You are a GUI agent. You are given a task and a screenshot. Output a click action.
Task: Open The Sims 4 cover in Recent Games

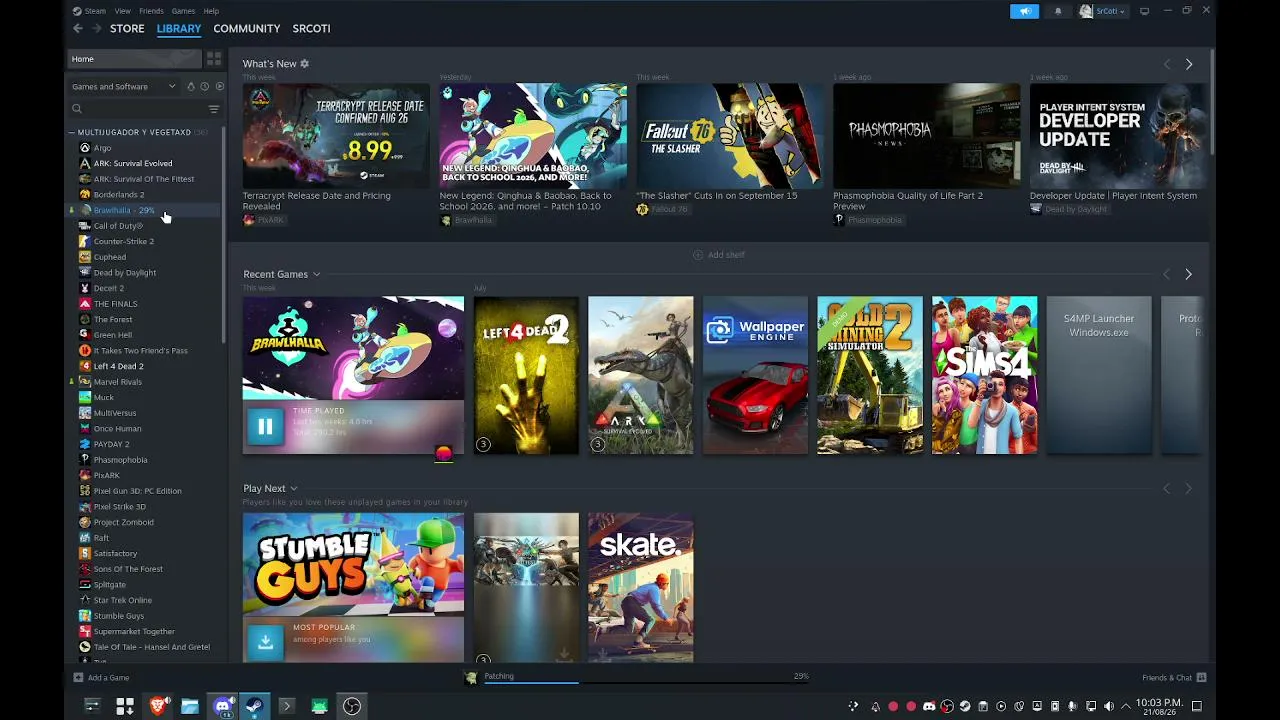pyautogui.click(x=984, y=375)
